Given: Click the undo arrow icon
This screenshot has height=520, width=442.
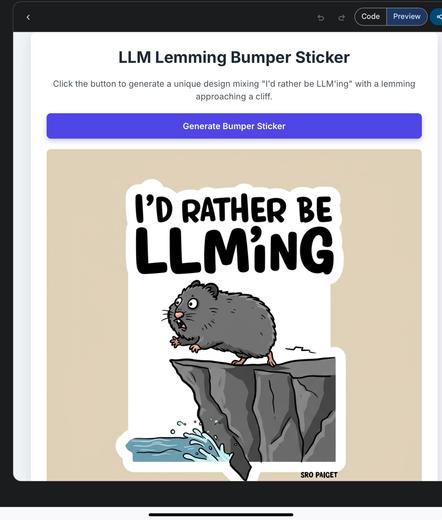Looking at the screenshot, I should pyautogui.click(x=321, y=18).
